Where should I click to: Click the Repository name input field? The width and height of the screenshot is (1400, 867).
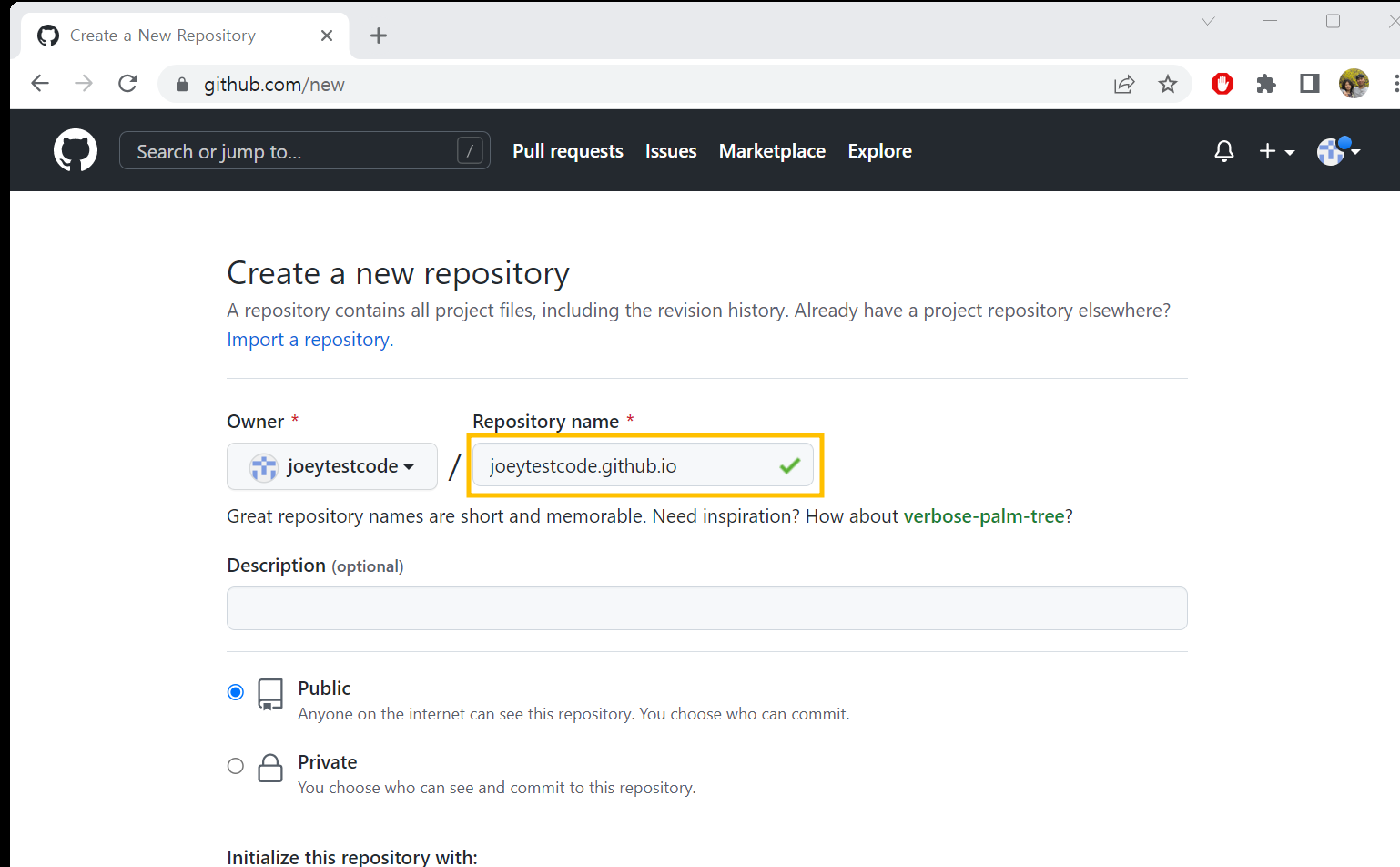coord(643,465)
